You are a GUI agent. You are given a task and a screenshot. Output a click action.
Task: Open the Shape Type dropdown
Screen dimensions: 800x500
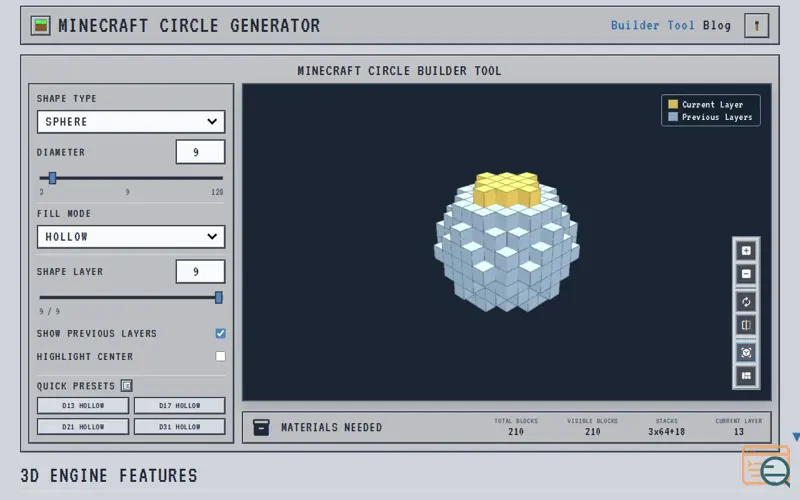point(131,121)
